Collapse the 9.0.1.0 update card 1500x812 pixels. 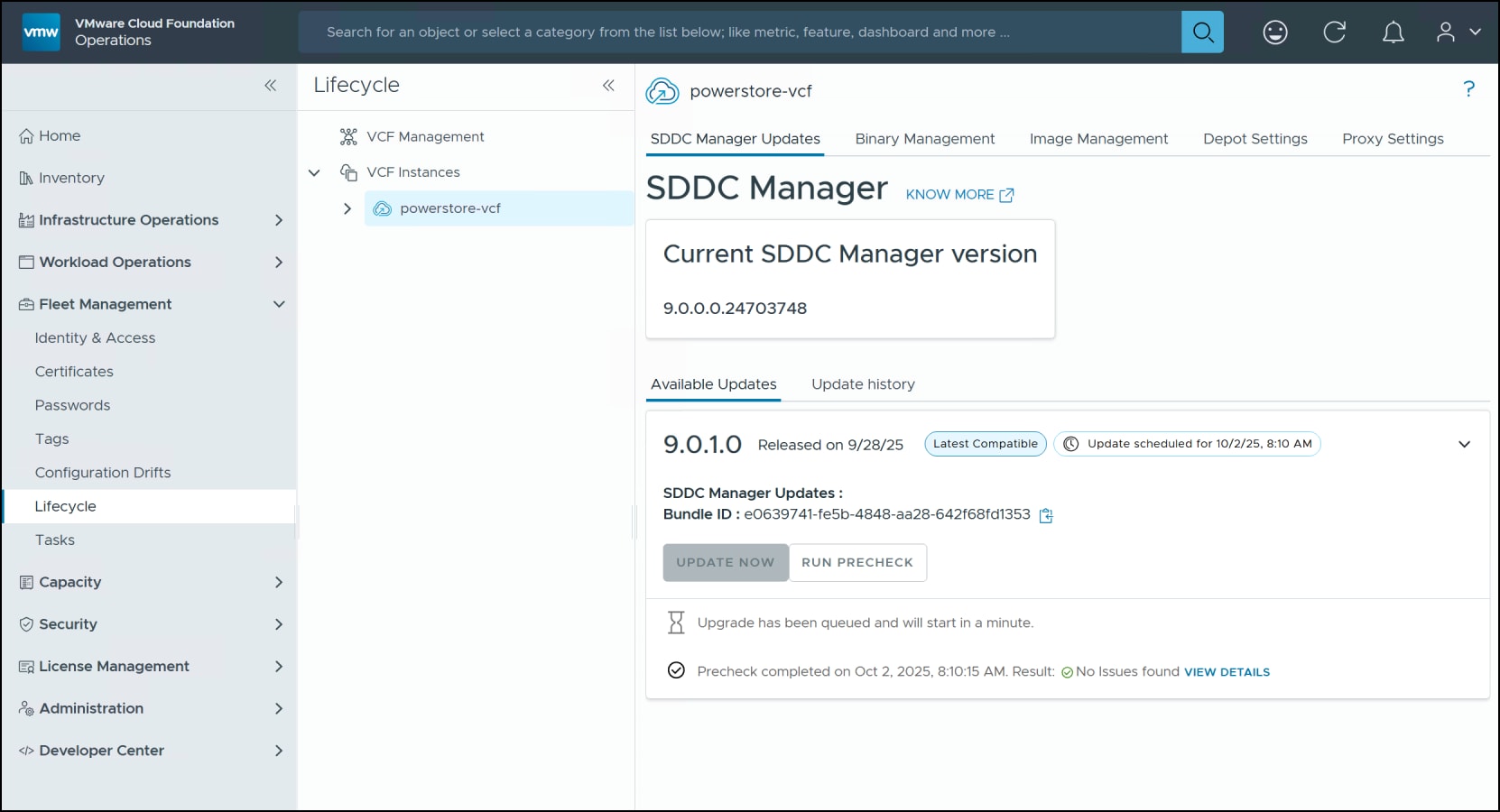pyautogui.click(x=1464, y=444)
